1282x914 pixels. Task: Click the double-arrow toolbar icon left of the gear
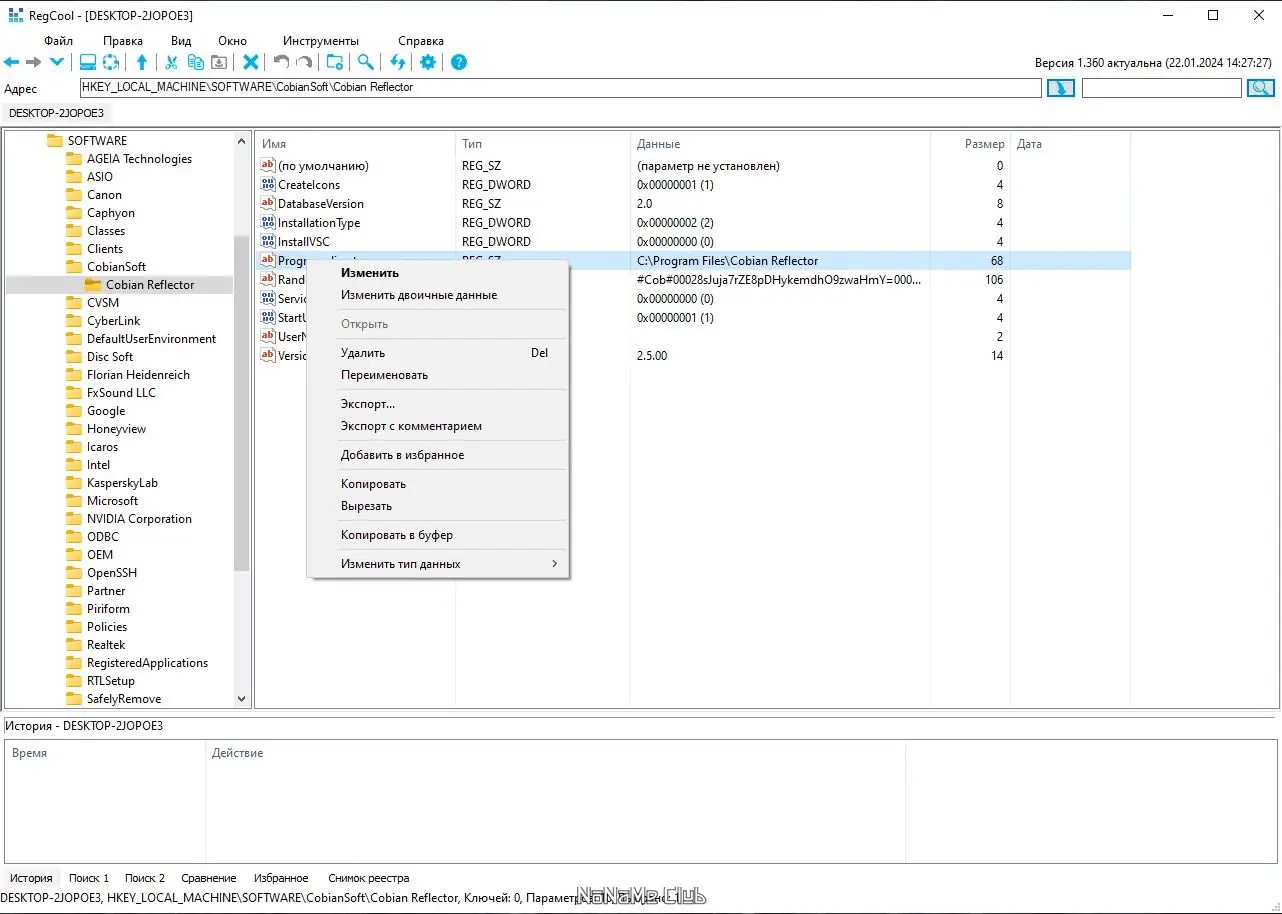click(398, 62)
